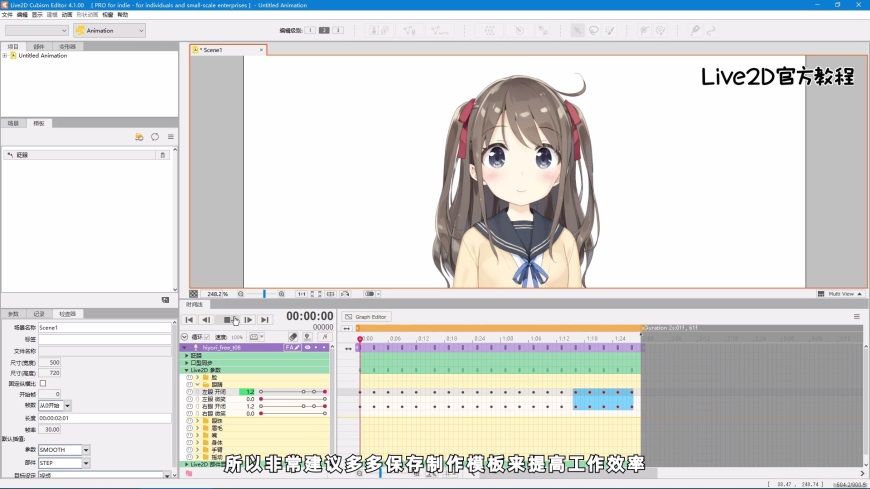Click the playhead marker at 0:00
The width and height of the screenshot is (870, 489).
tap(360, 339)
